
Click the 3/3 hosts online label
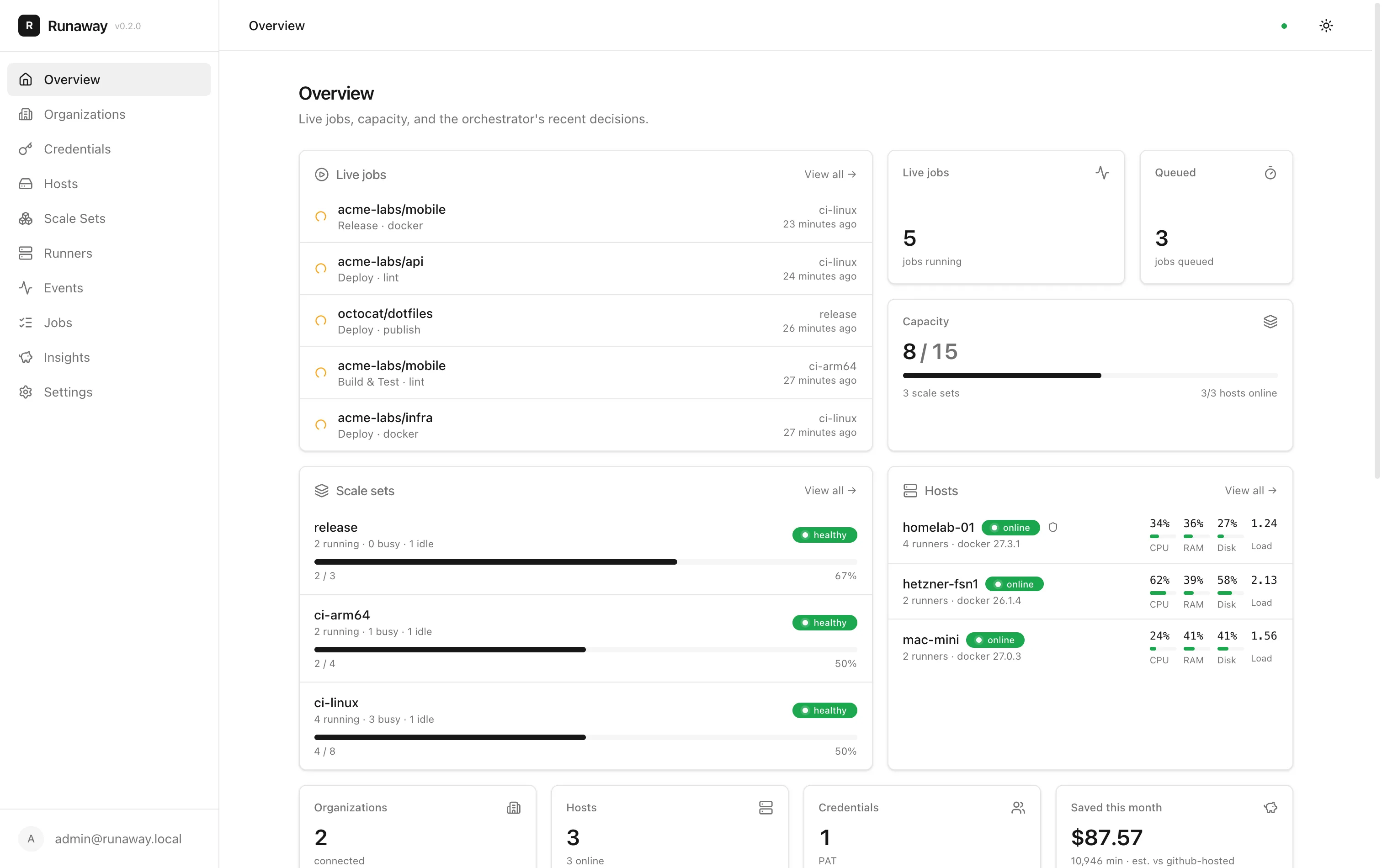click(1238, 393)
